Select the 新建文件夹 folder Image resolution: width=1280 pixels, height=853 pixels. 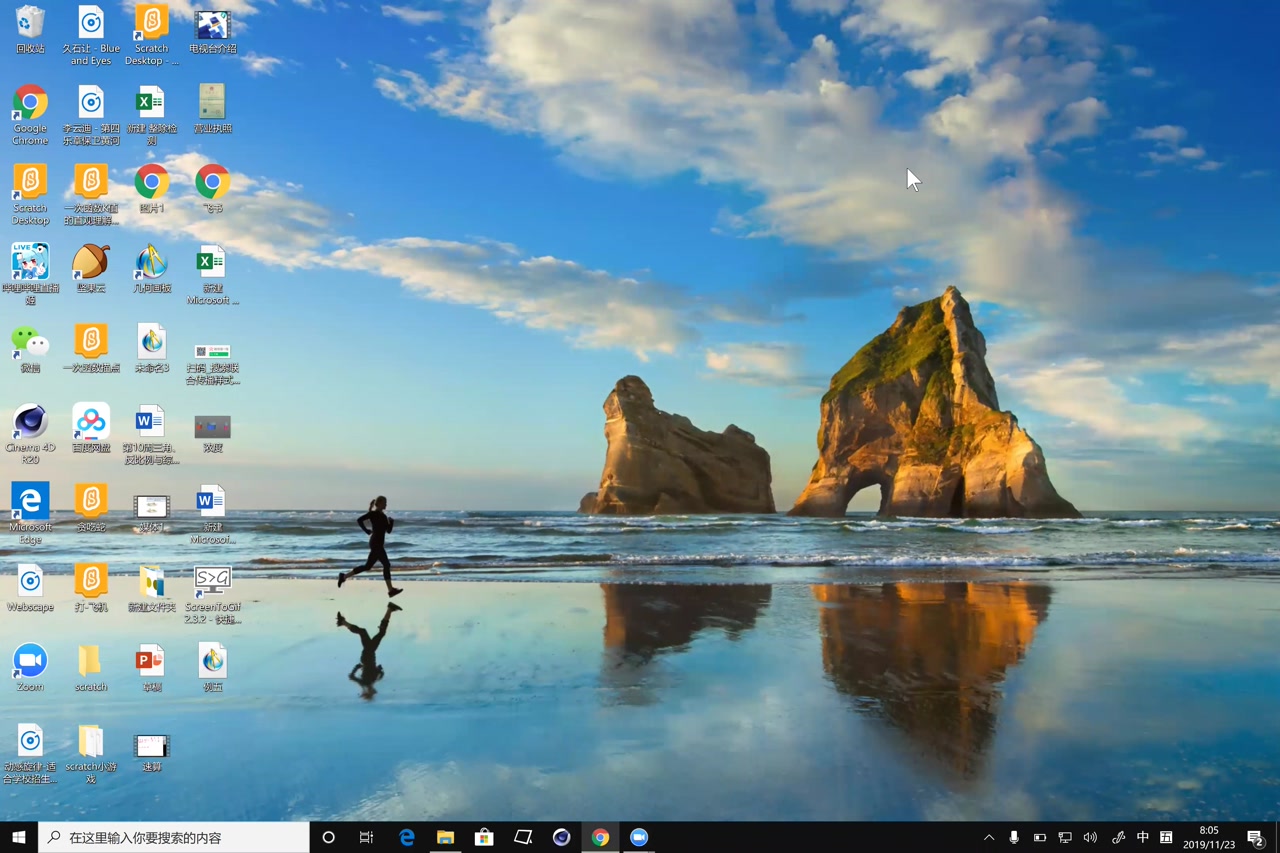click(152, 589)
